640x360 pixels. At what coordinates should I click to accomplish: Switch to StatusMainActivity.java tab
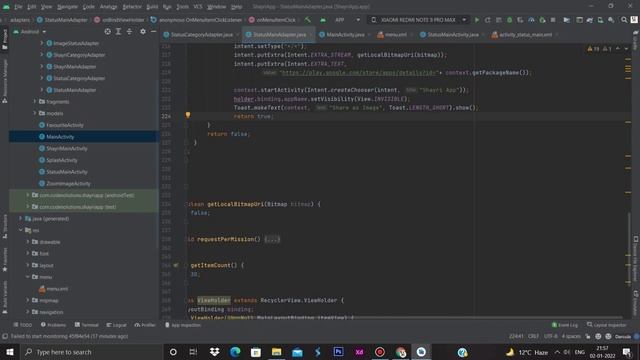point(452,35)
